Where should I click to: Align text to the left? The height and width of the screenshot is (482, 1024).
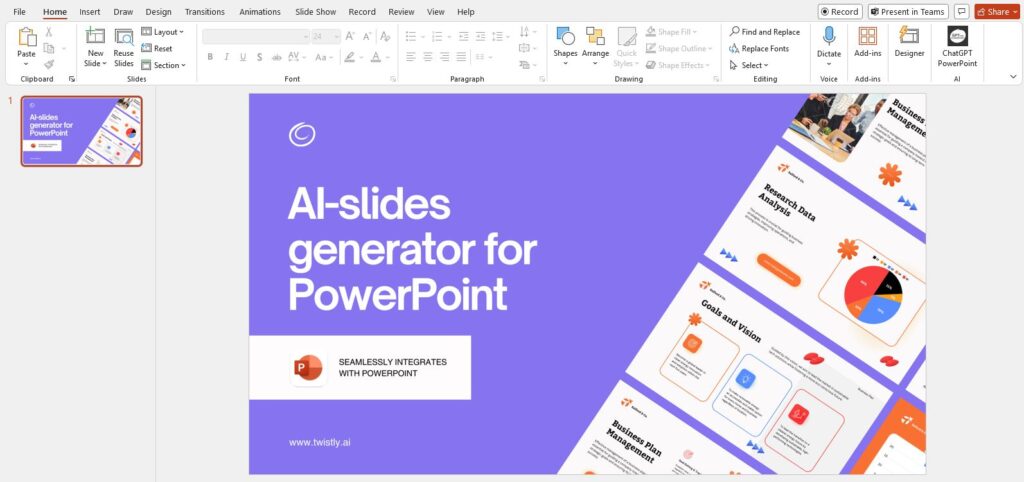411,57
